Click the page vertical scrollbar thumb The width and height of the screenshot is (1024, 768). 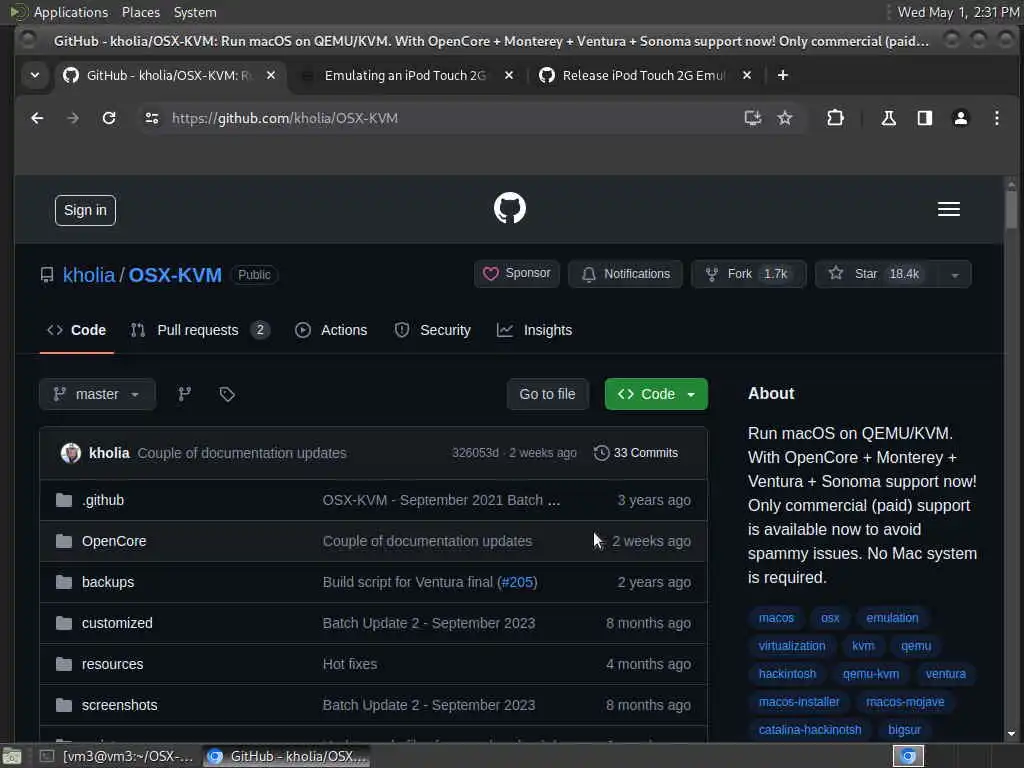click(1011, 209)
